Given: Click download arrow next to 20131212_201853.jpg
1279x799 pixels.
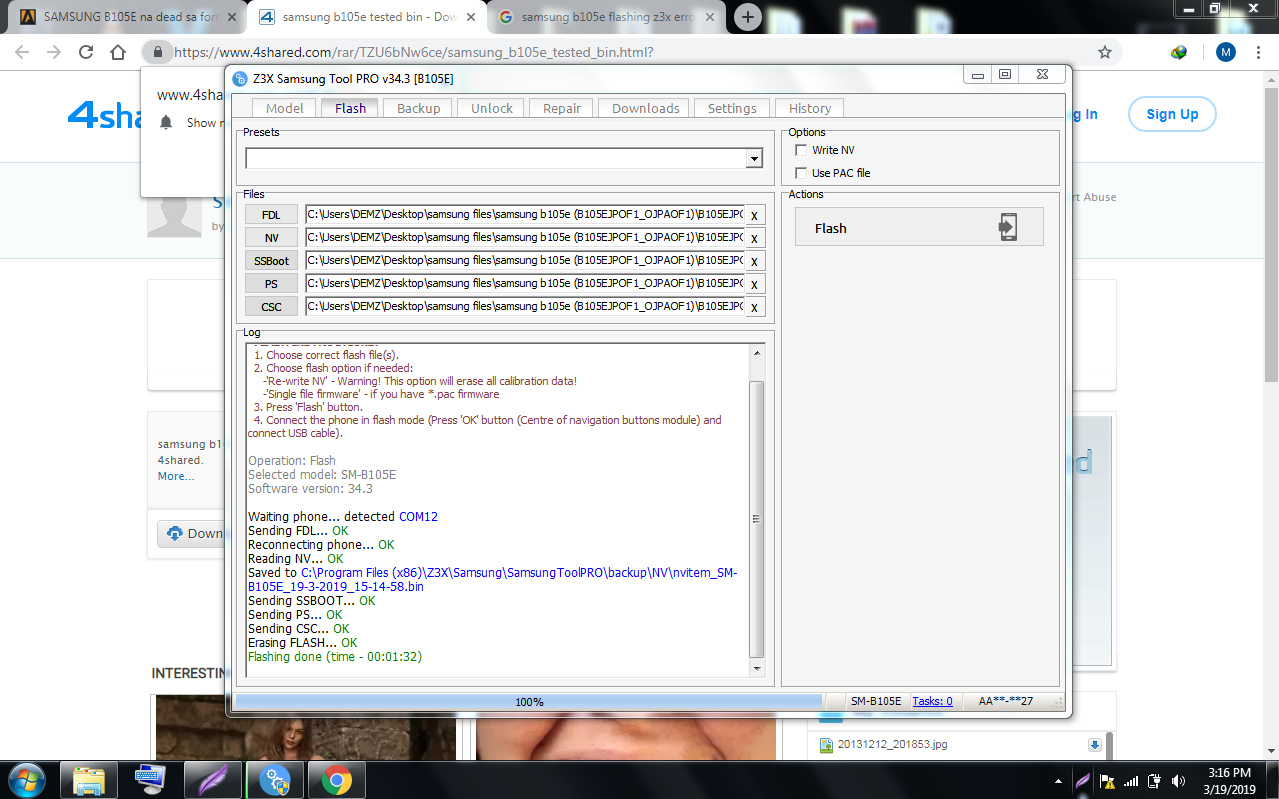Looking at the screenshot, I should click(x=1095, y=745).
